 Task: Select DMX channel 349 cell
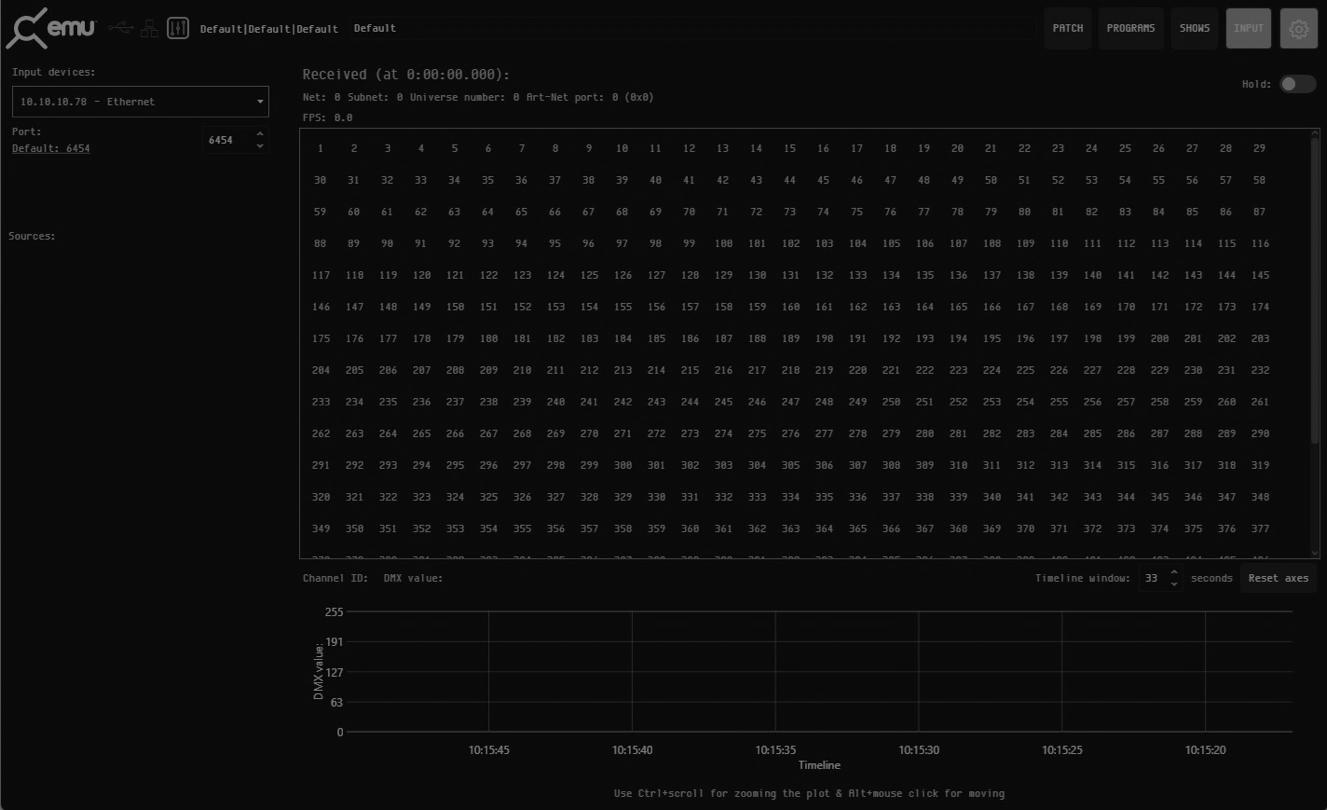point(321,529)
